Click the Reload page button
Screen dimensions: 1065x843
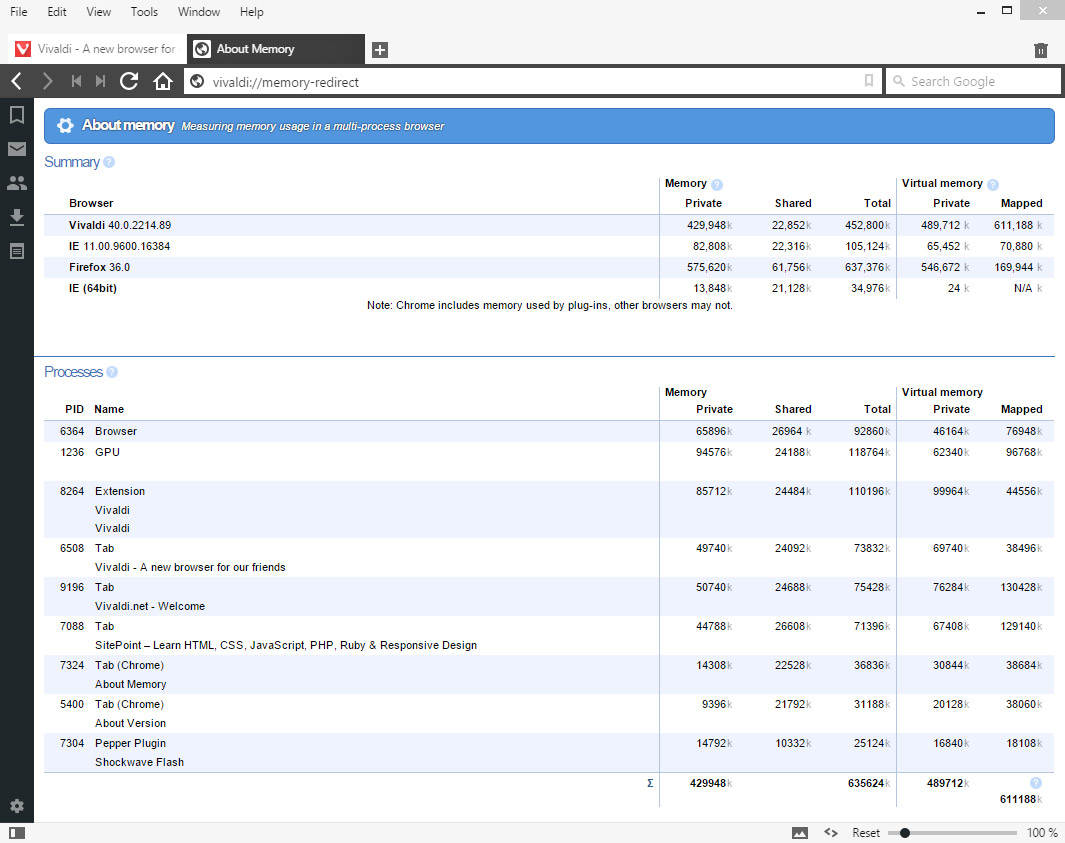pos(129,82)
